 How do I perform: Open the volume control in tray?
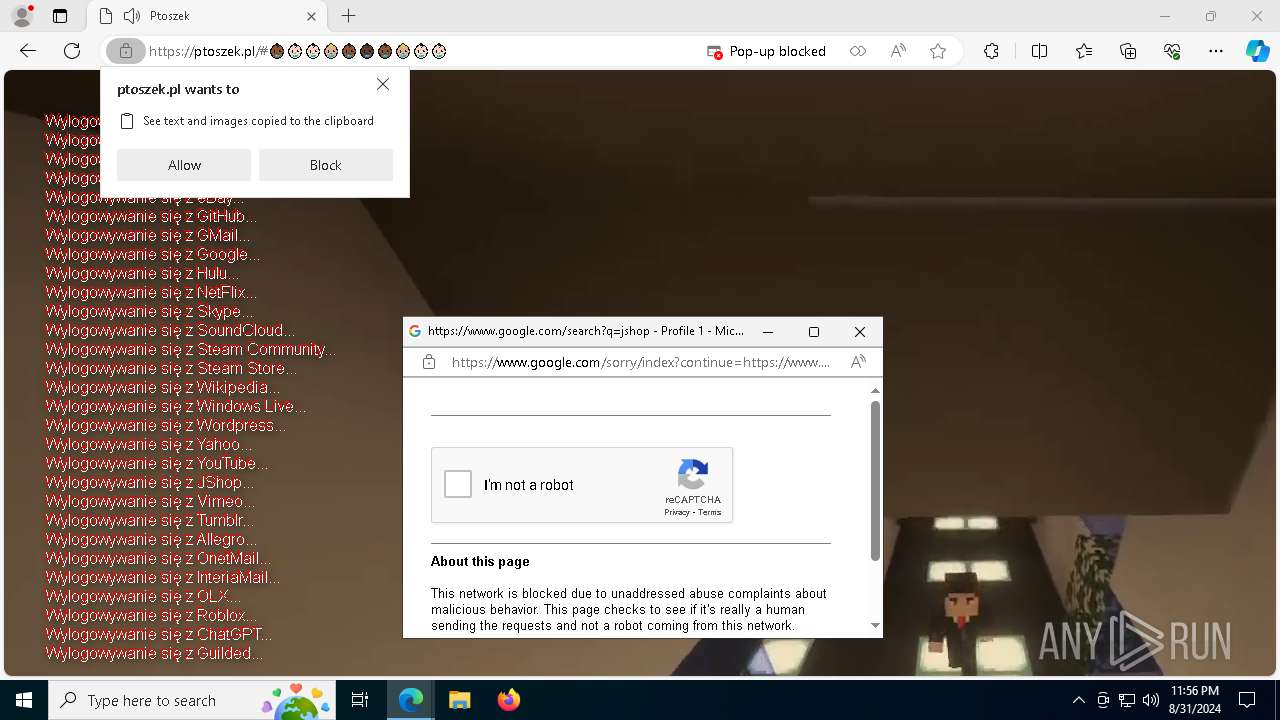pos(1150,700)
